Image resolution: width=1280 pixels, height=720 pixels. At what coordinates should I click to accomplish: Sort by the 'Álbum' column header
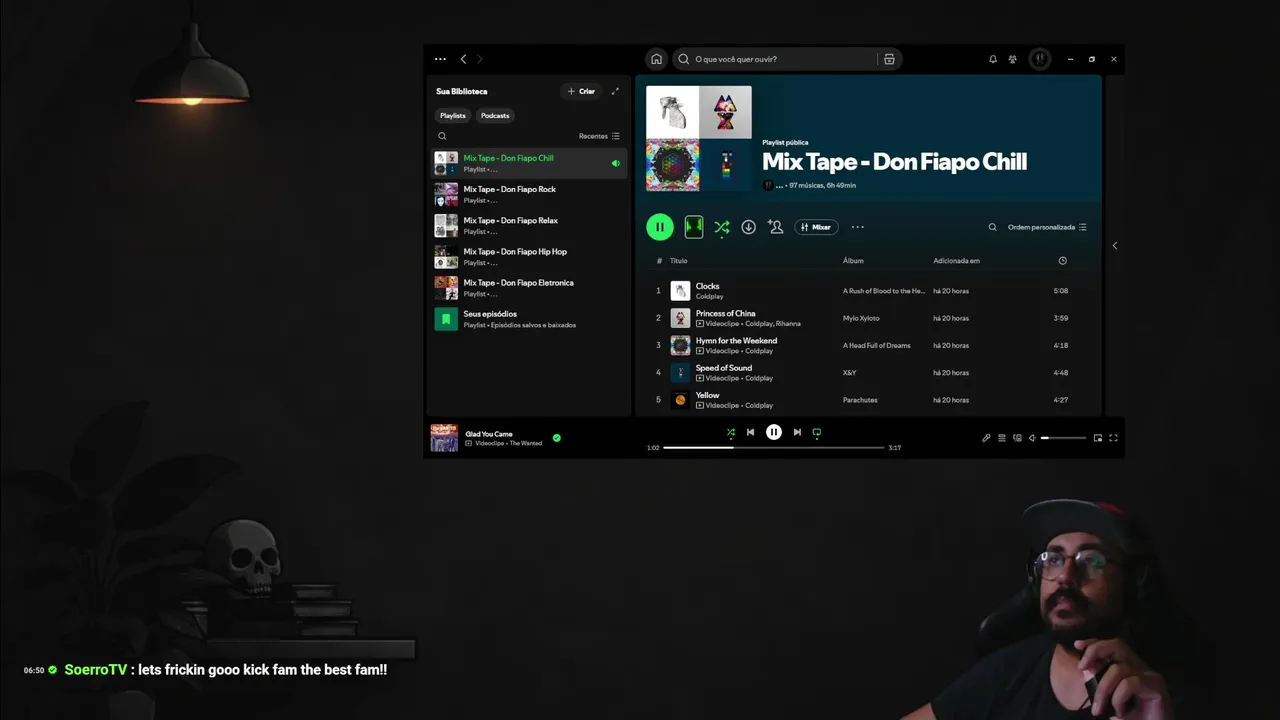(x=853, y=261)
